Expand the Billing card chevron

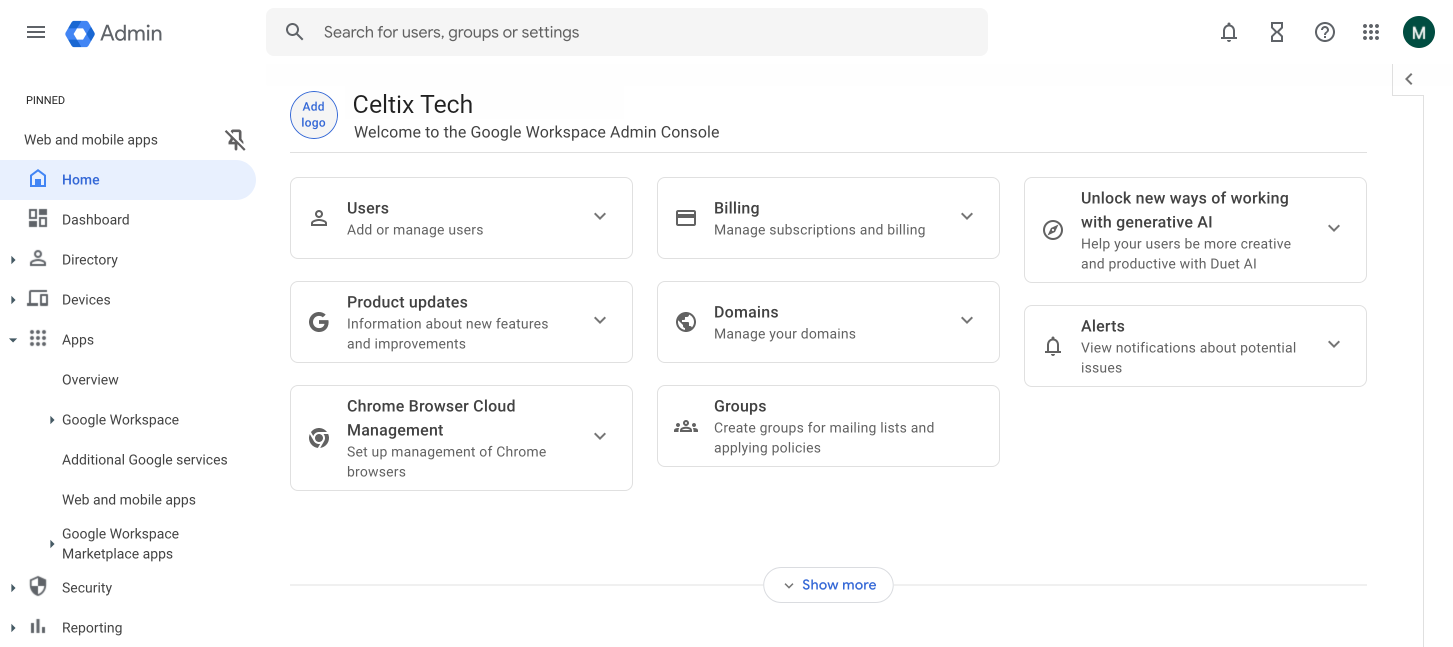(967, 217)
